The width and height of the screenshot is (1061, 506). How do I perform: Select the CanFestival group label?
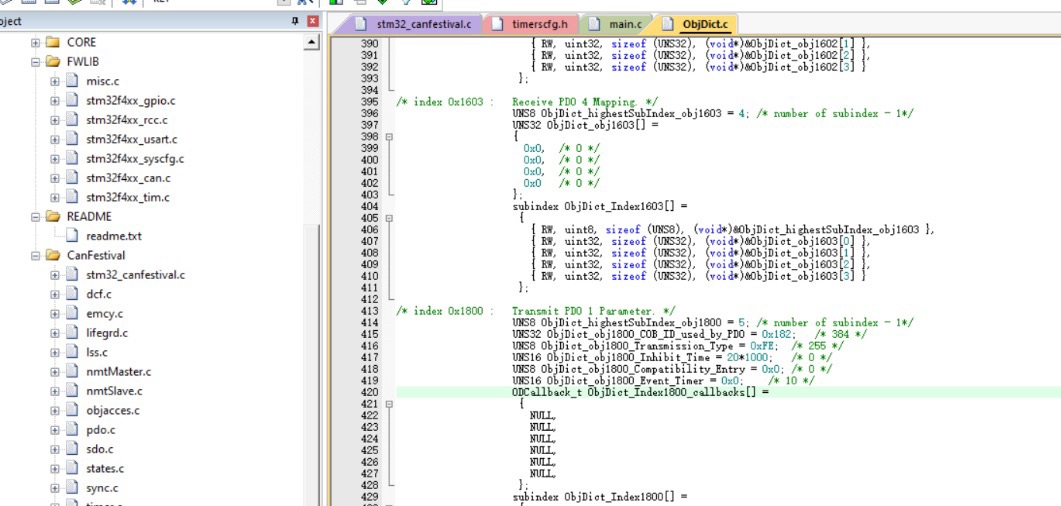[95, 255]
